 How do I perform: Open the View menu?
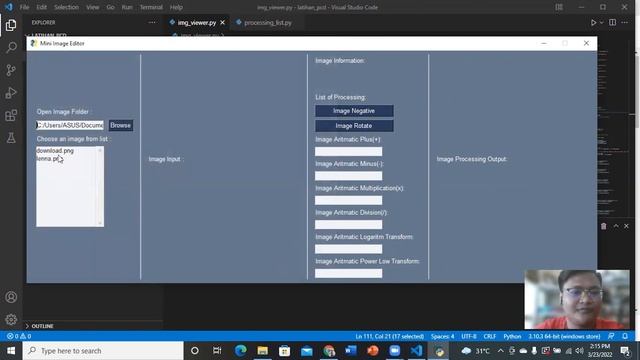pyautogui.click(x=92, y=7)
